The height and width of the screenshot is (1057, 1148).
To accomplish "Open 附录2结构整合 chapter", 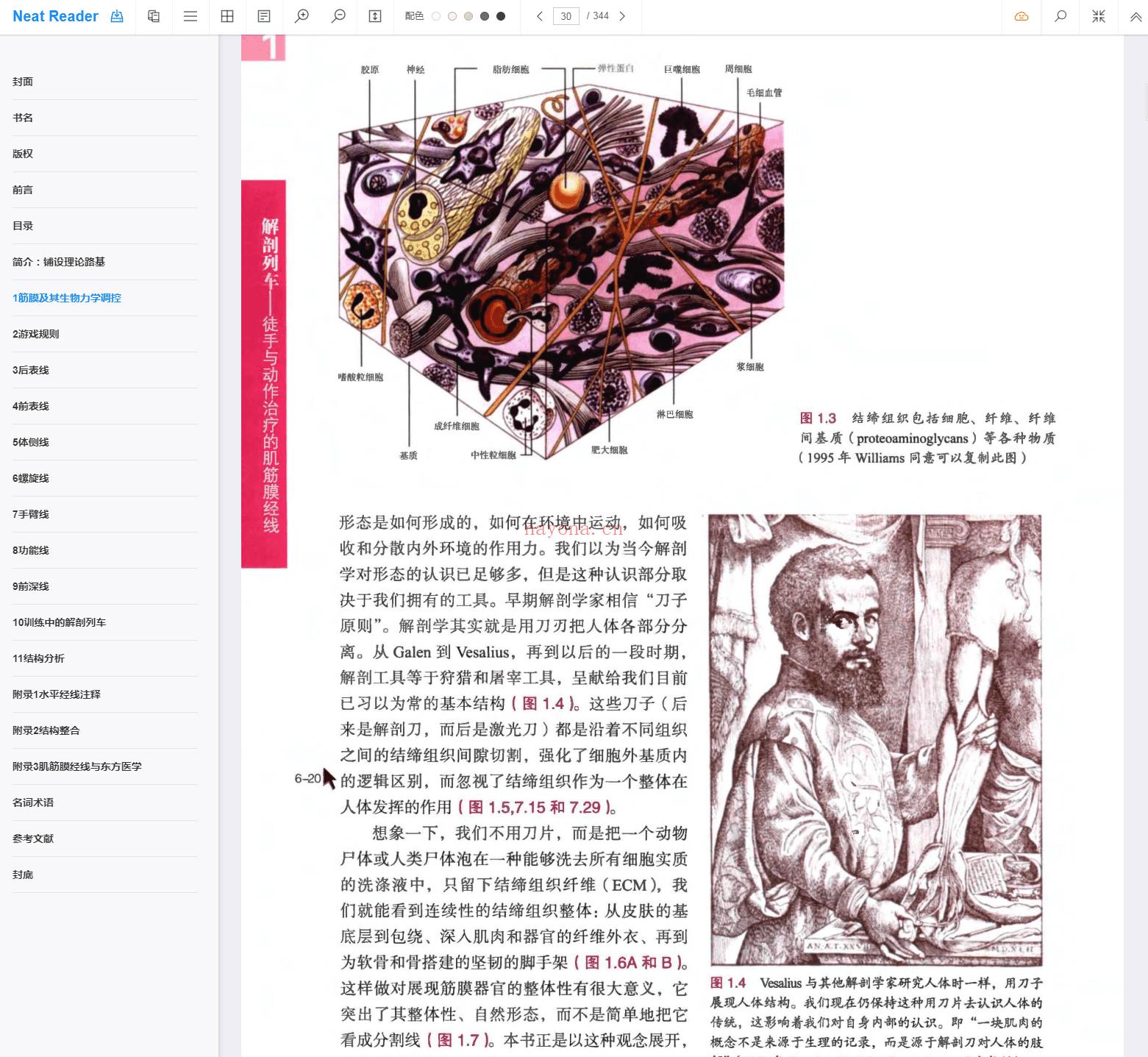I will pos(105,730).
